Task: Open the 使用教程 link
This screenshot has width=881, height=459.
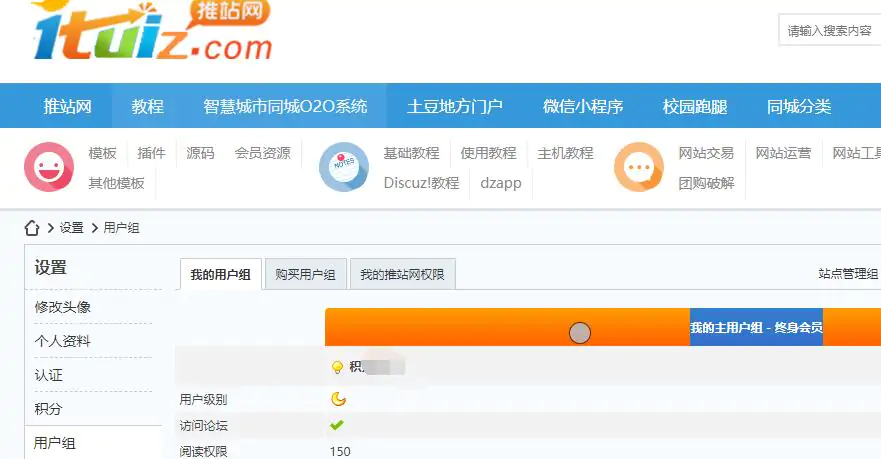Action: (488, 153)
